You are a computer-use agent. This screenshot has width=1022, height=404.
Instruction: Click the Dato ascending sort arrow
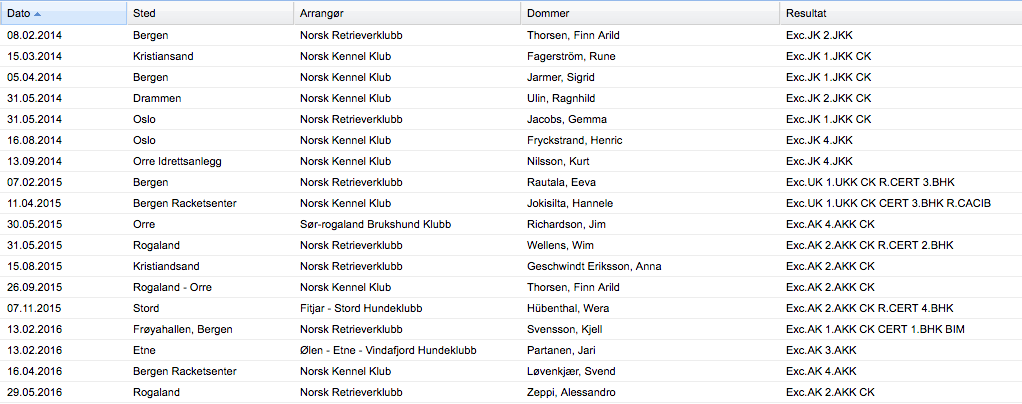click(38, 14)
